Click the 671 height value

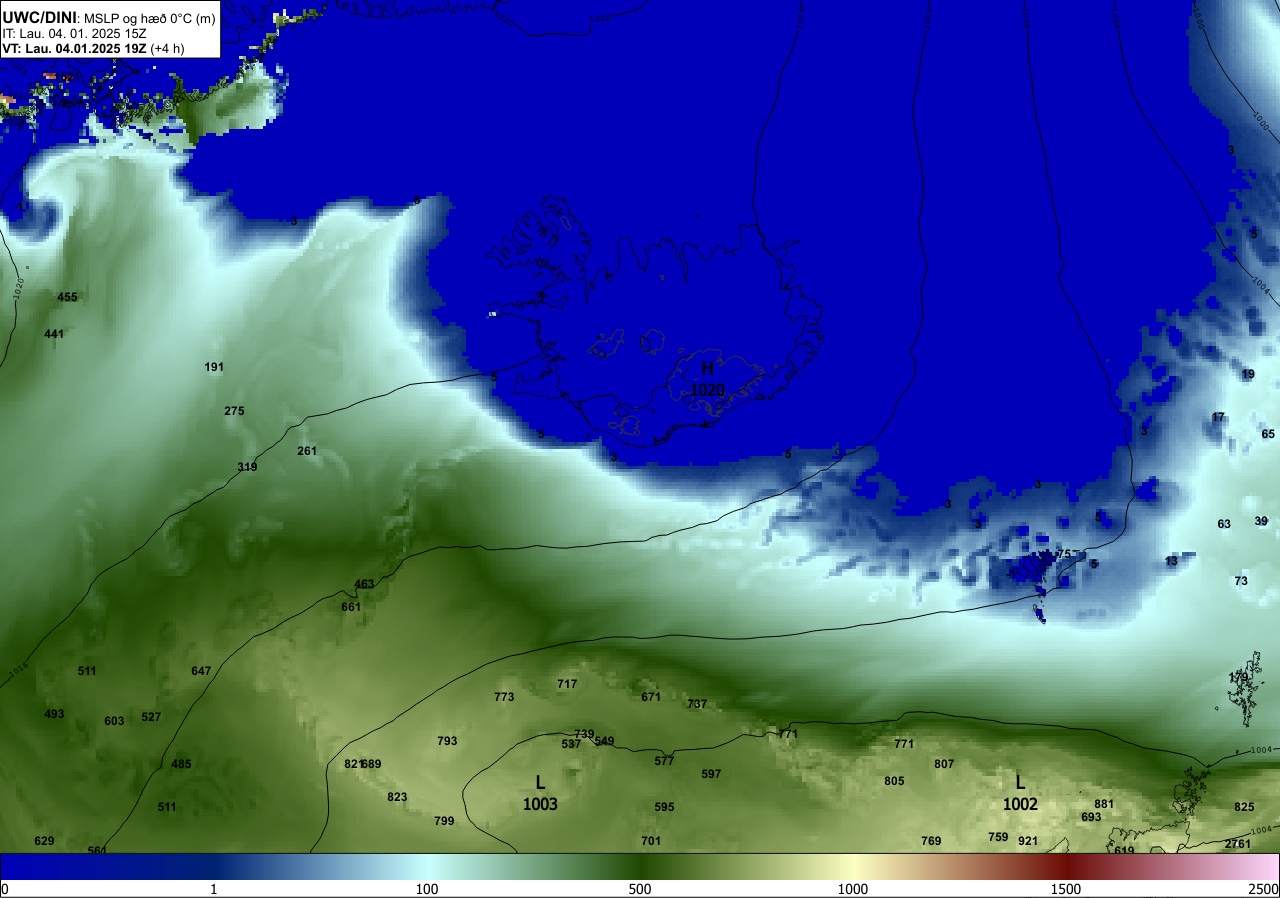coord(651,697)
